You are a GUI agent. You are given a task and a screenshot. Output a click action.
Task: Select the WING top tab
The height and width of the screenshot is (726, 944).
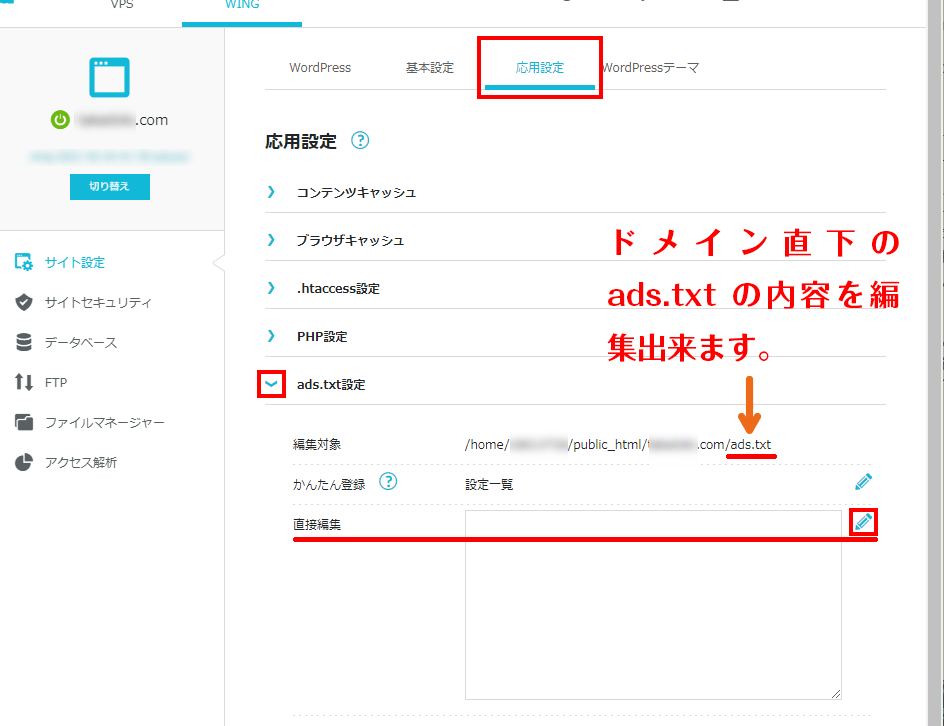tap(242, 6)
